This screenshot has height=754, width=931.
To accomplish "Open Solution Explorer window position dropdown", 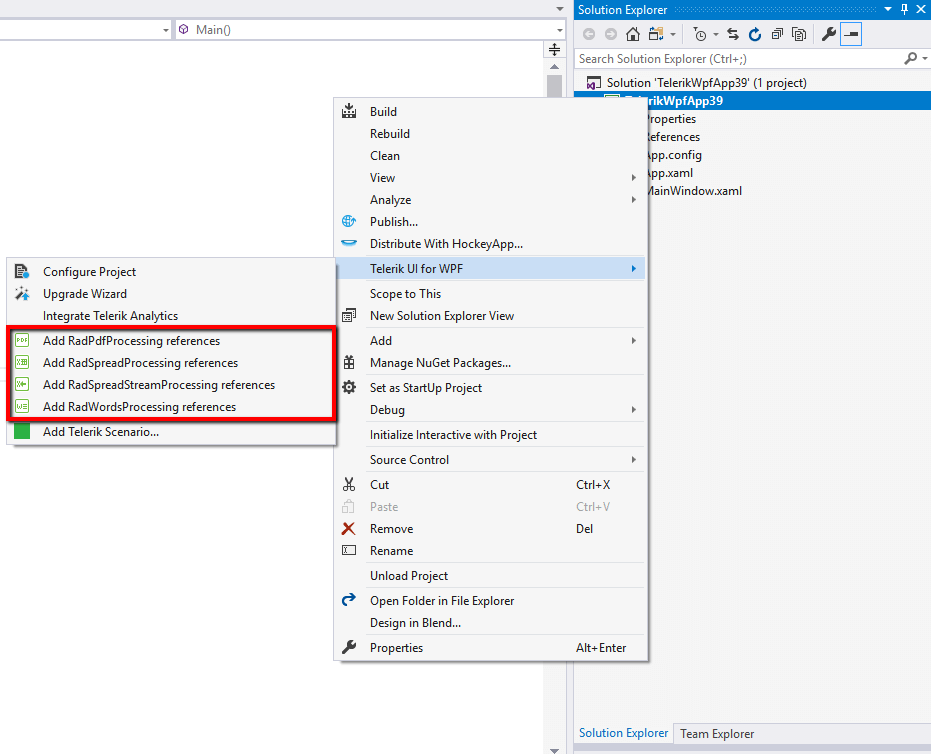I will pos(888,9).
